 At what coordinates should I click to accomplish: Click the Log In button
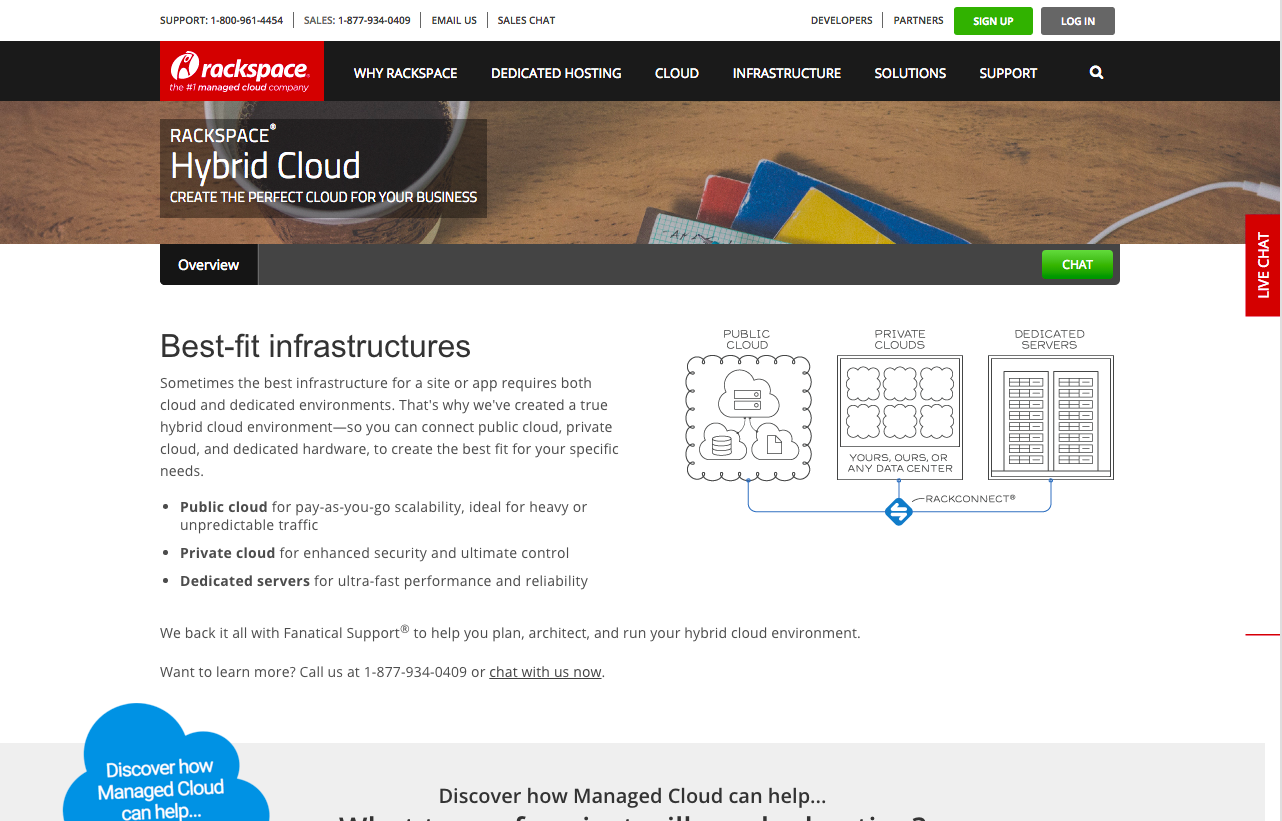pyautogui.click(x=1078, y=21)
